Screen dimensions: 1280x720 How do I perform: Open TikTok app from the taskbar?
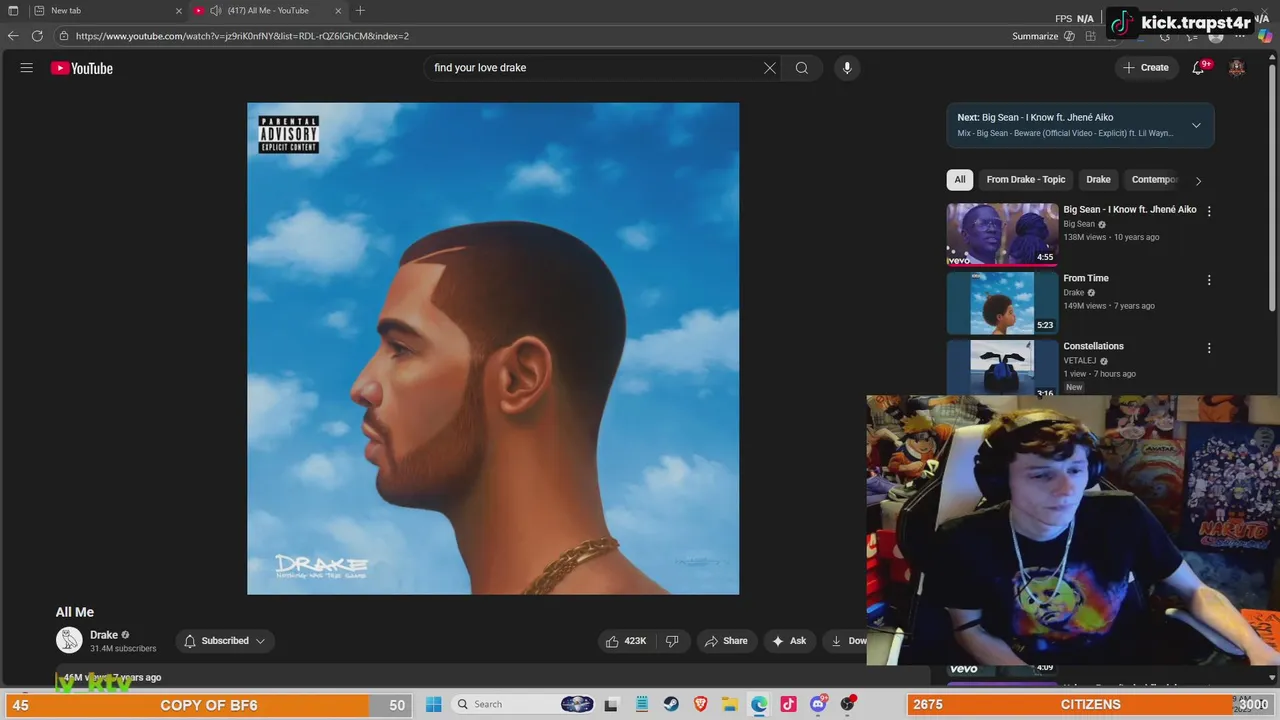pyautogui.click(x=788, y=704)
